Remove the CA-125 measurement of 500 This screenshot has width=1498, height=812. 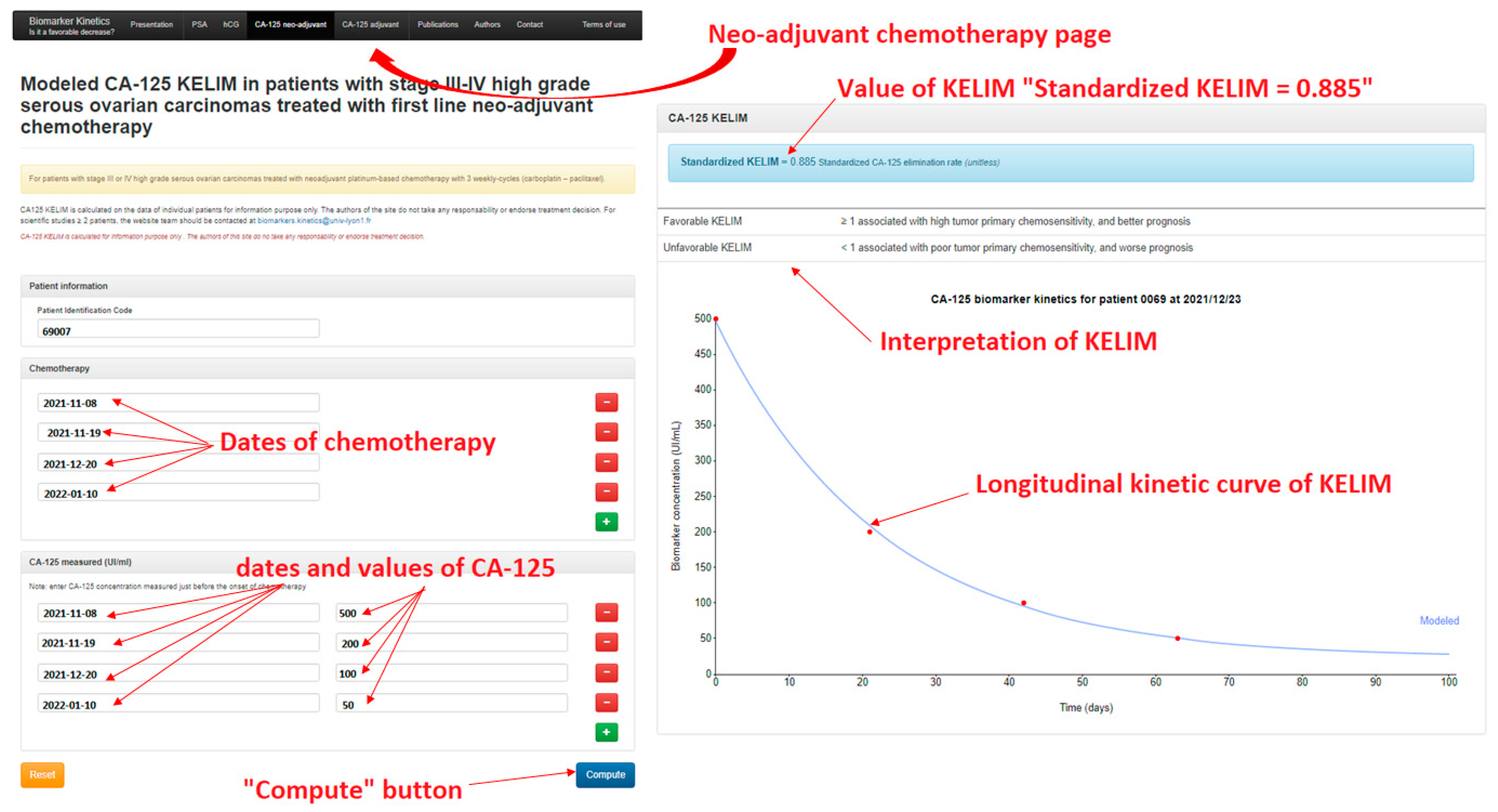606,612
